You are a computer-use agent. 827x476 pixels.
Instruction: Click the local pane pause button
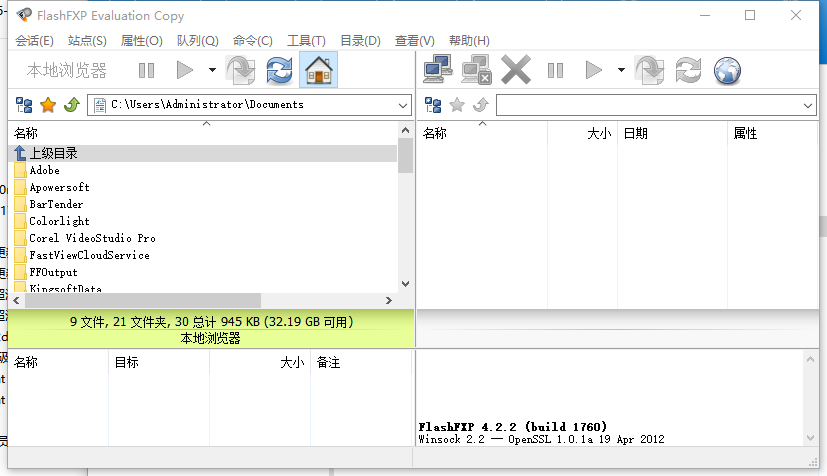[146, 70]
